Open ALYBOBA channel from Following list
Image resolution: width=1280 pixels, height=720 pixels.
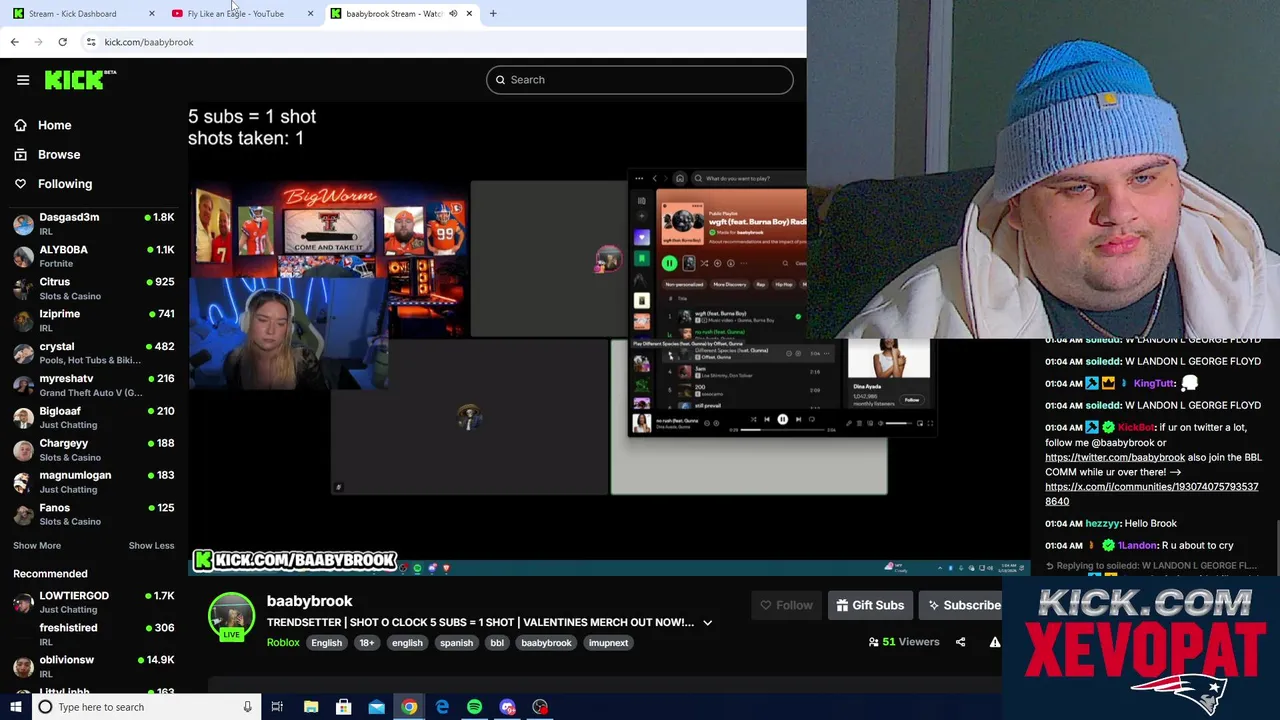pyautogui.click(x=94, y=256)
